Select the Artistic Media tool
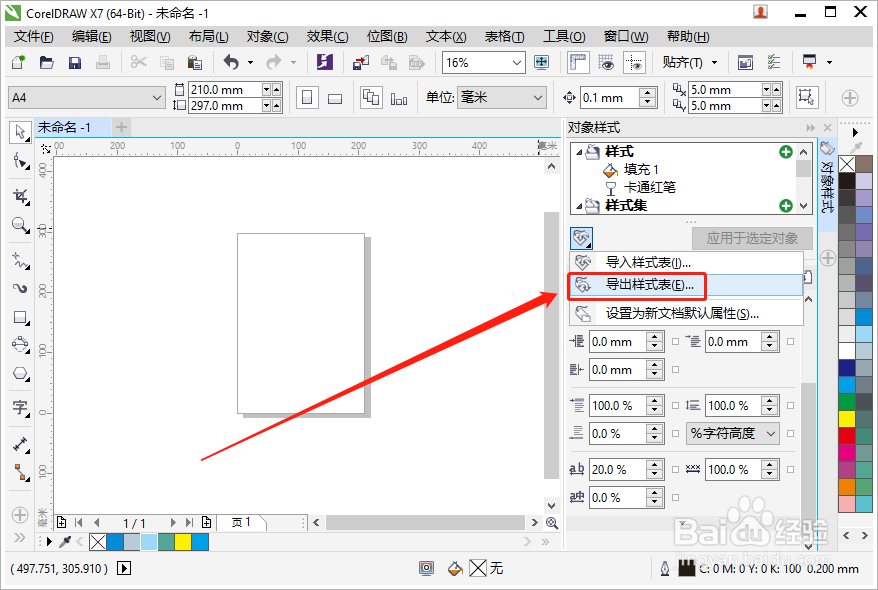This screenshot has width=878, height=590. click(x=20, y=288)
